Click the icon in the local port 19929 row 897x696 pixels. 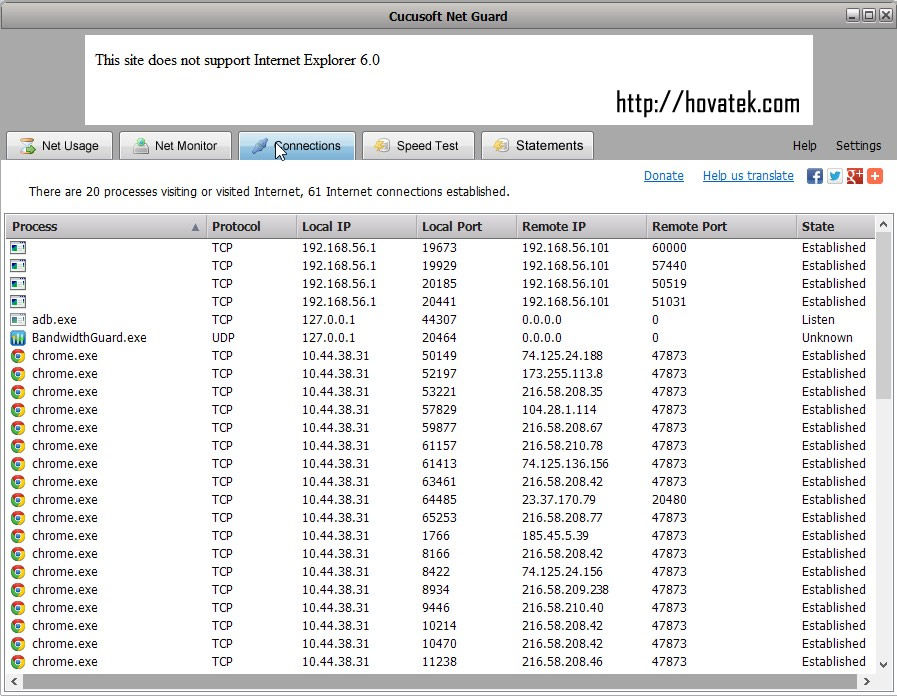18,266
